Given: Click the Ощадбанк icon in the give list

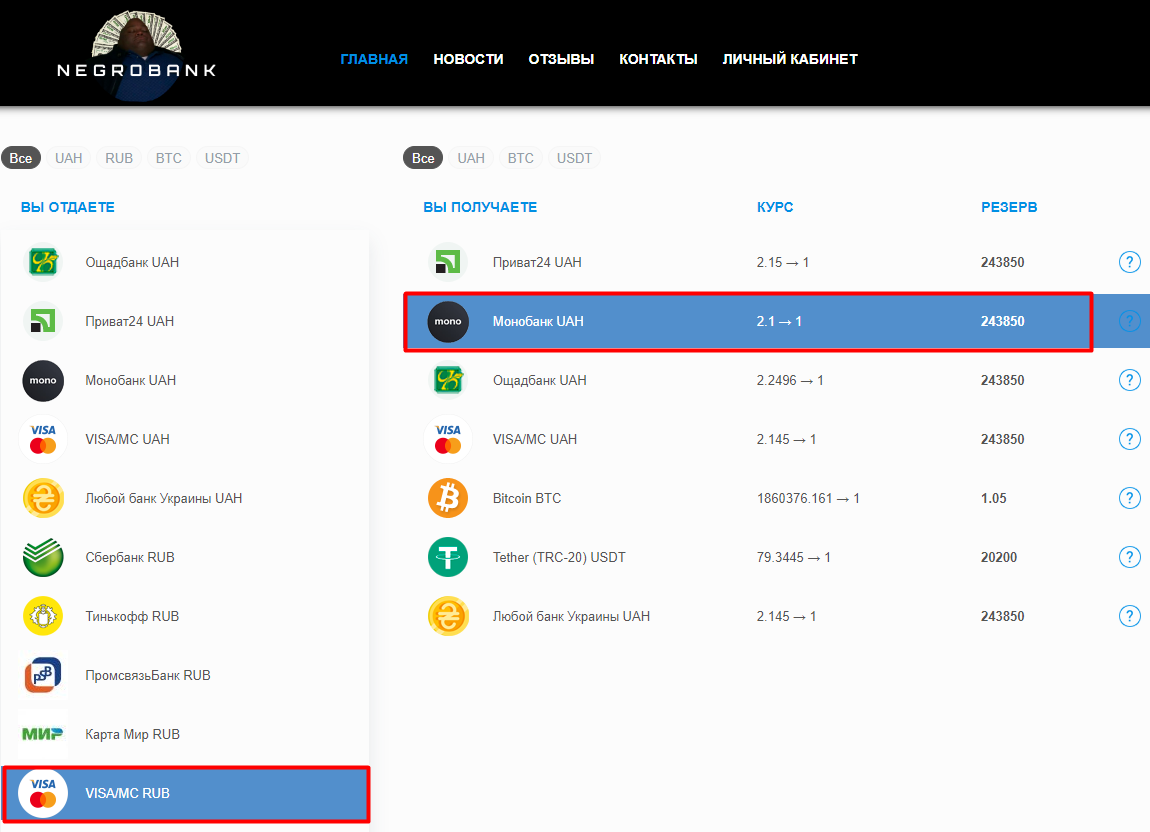Looking at the screenshot, I should [43, 262].
